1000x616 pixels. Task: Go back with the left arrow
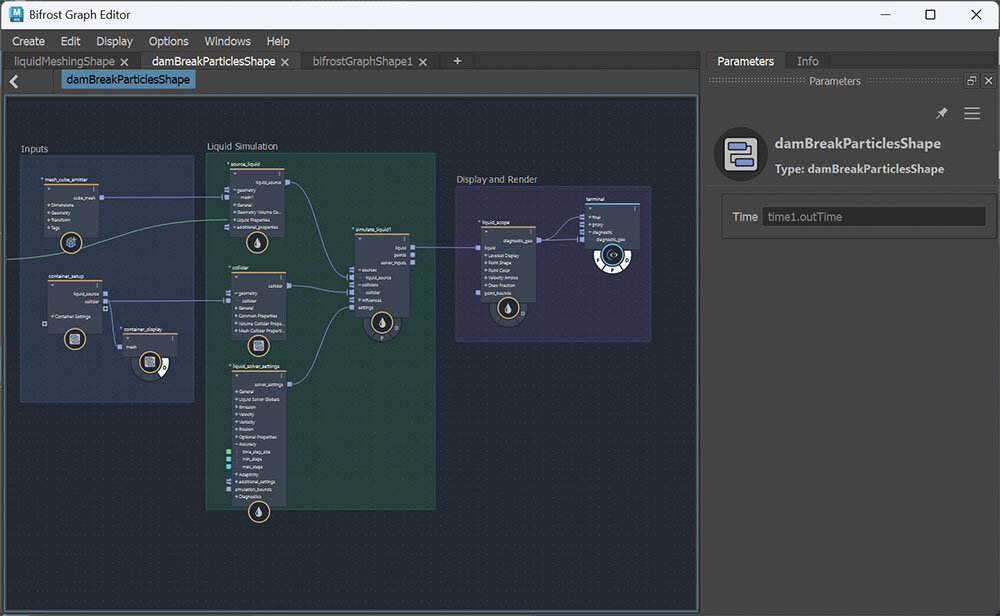[x=14, y=81]
